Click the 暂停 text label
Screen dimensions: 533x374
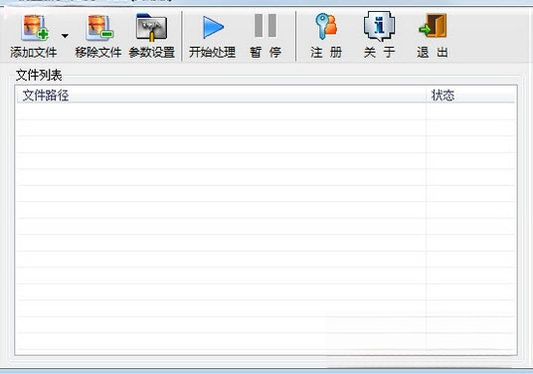tap(265, 53)
